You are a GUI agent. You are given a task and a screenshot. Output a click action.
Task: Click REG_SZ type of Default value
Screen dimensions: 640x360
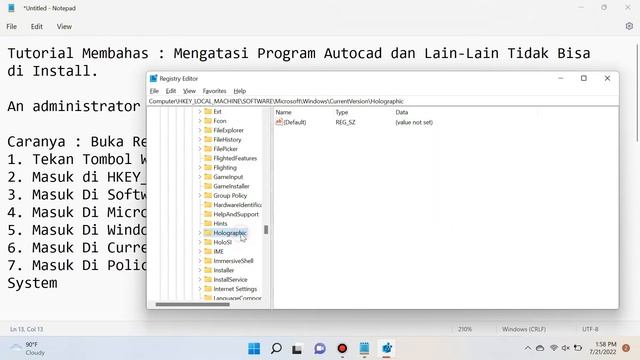pos(345,122)
